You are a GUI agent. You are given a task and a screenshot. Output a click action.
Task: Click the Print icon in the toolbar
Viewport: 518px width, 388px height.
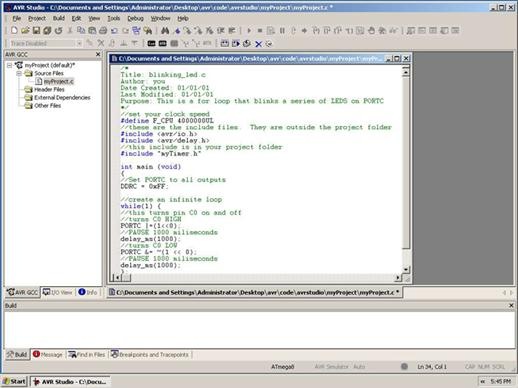[103, 30]
